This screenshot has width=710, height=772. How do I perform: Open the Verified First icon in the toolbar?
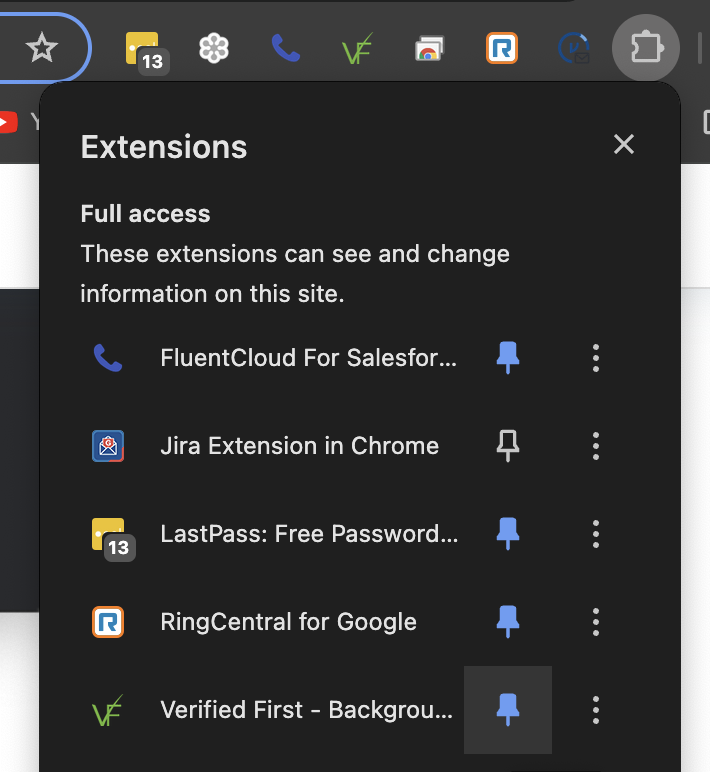coord(357,49)
